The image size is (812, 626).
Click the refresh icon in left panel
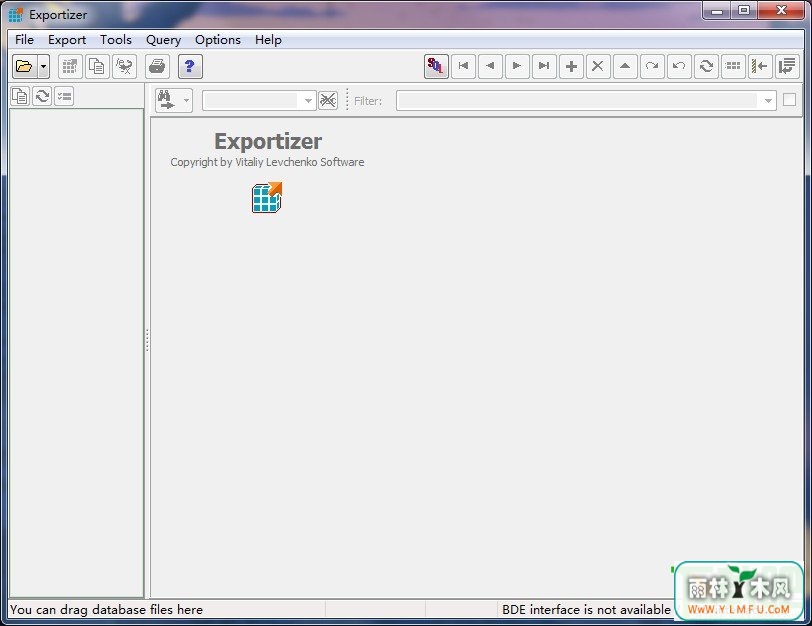click(x=42, y=96)
